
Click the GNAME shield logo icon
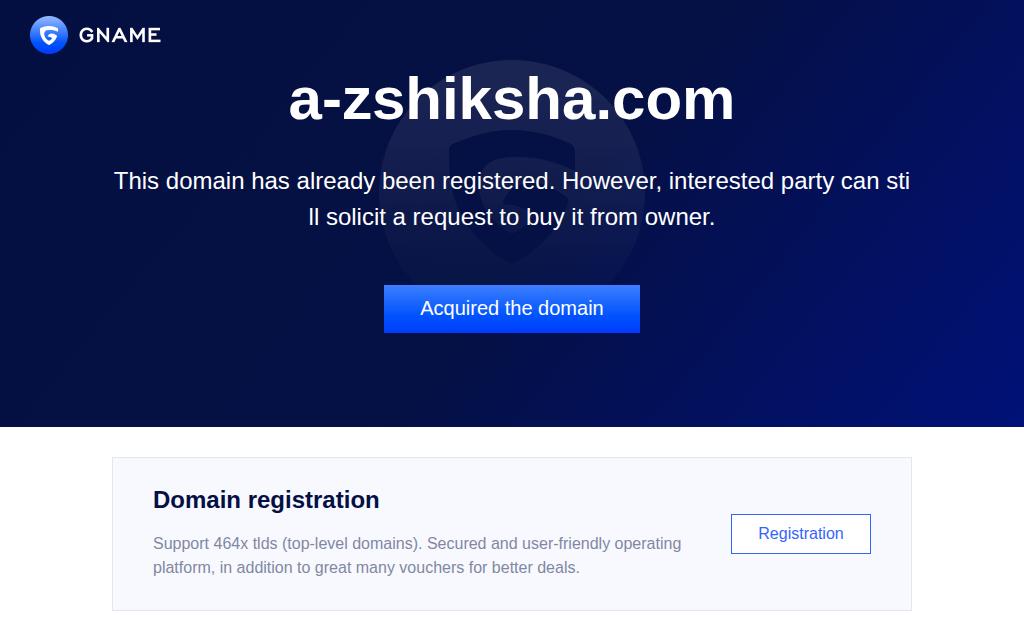(48, 35)
